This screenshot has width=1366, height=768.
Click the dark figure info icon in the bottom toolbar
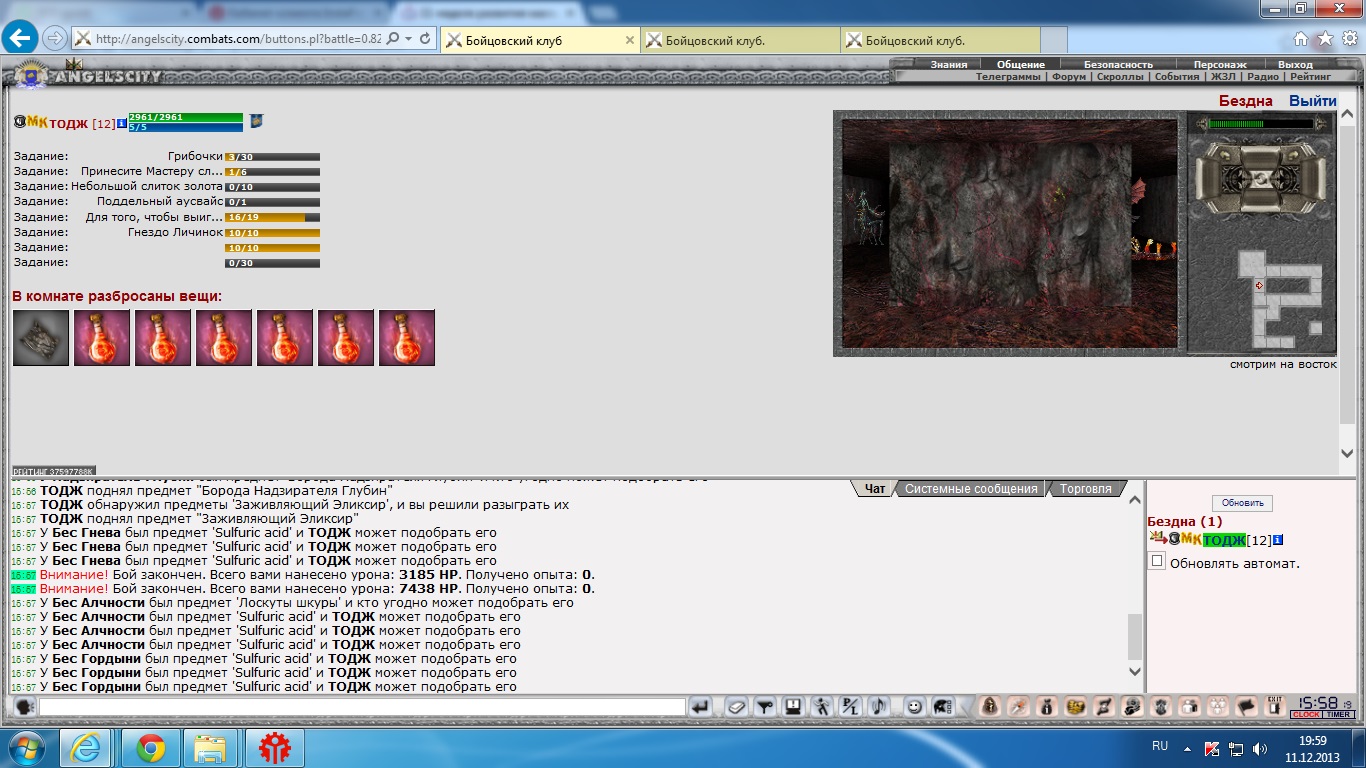coord(1047,706)
